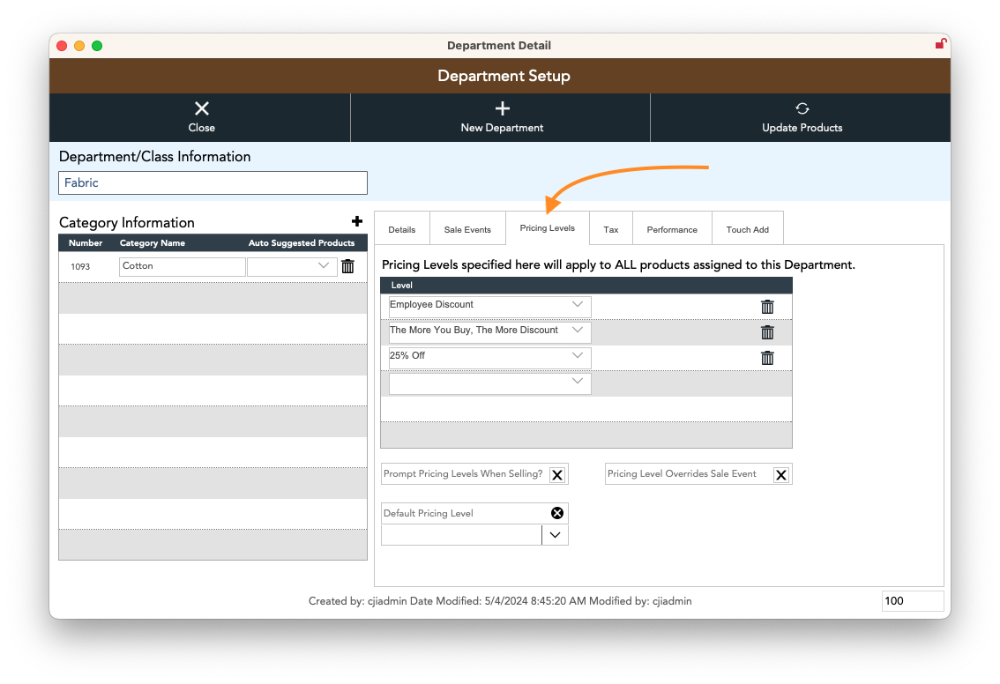The width and height of the screenshot is (1000, 684).
Task: Open Auto Suggested Products dropdown for Cotton
Action: coord(323,266)
